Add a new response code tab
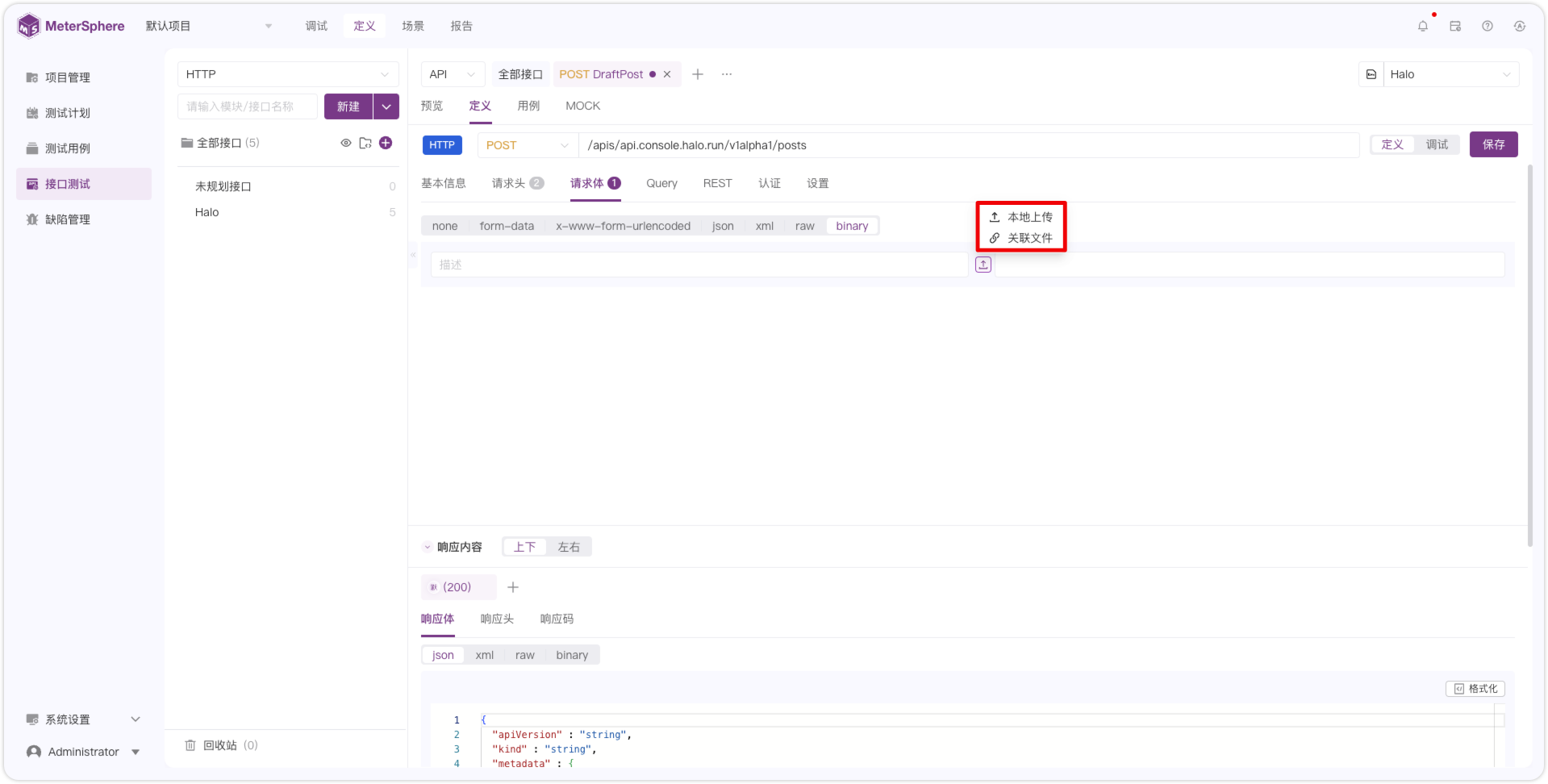The image size is (1548, 784). click(513, 587)
